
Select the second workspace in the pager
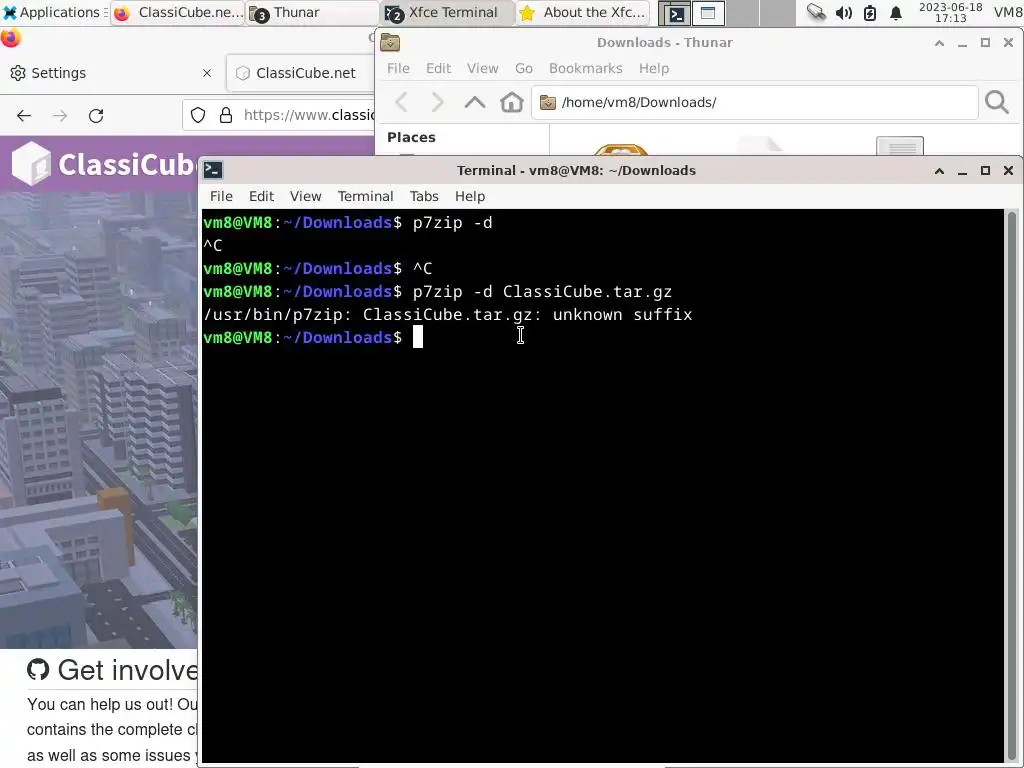[709, 13]
